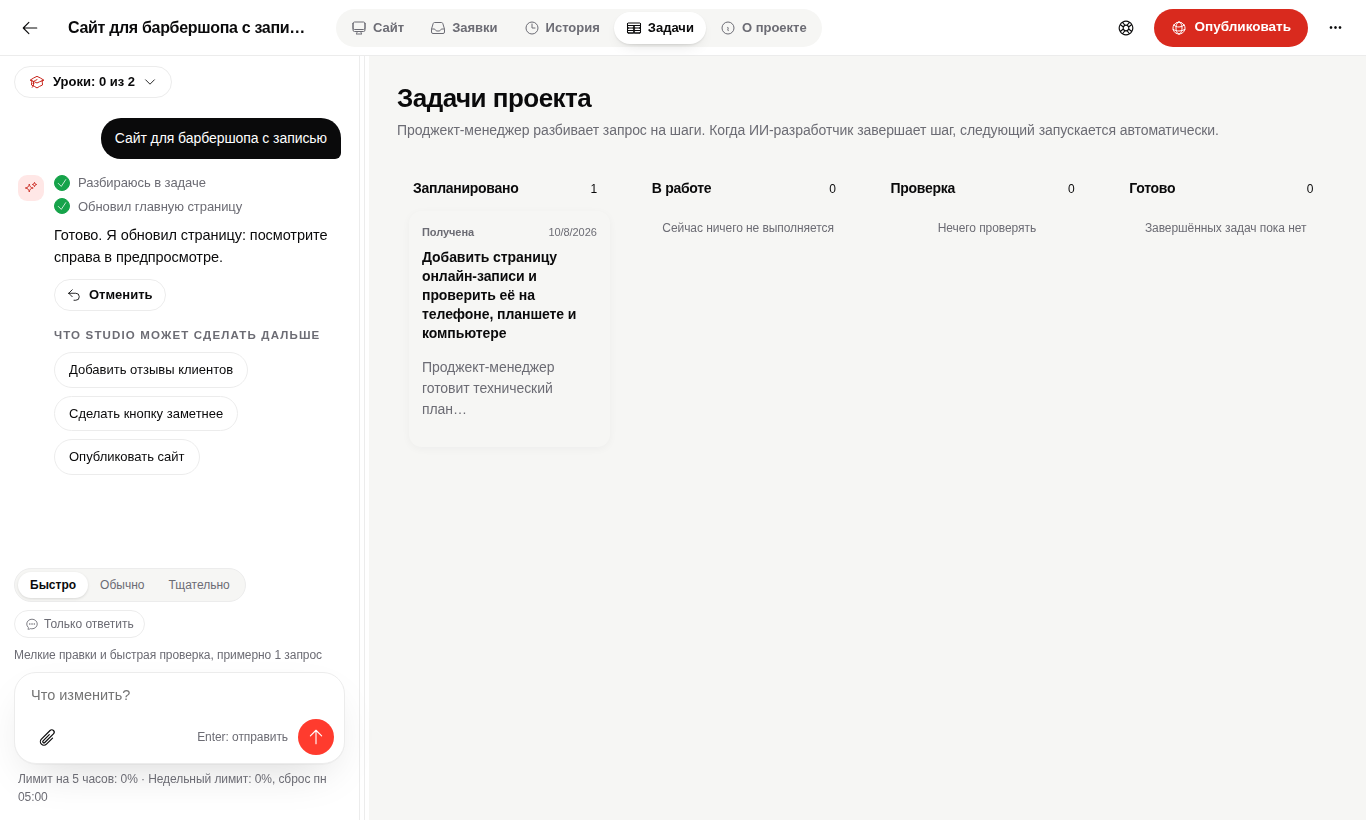1366x820 pixels.
Task: Click the 'Получена' status label
Action: [448, 232]
